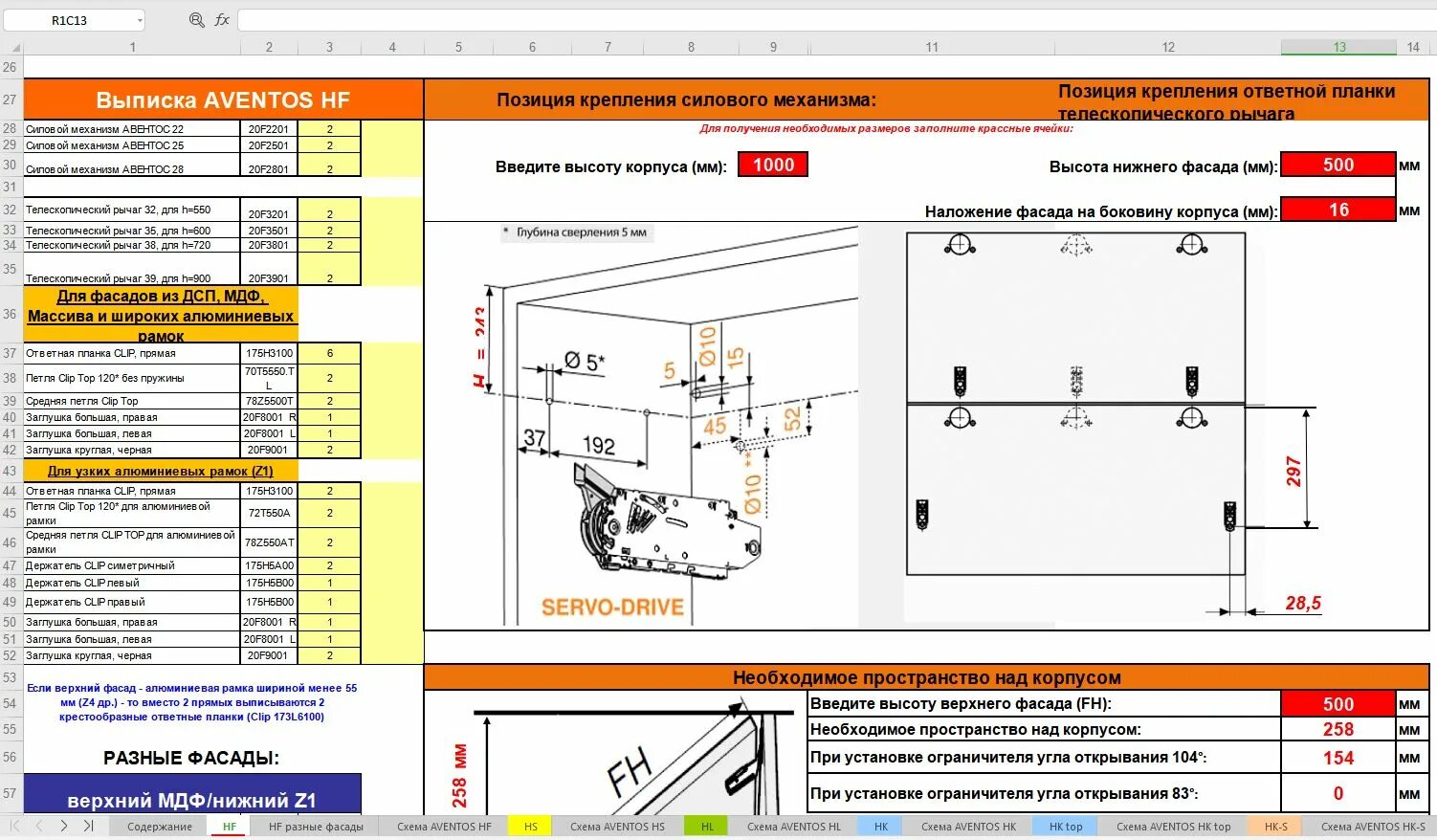
Task: Select the 83° limiter result cell 0
Action: click(1338, 793)
